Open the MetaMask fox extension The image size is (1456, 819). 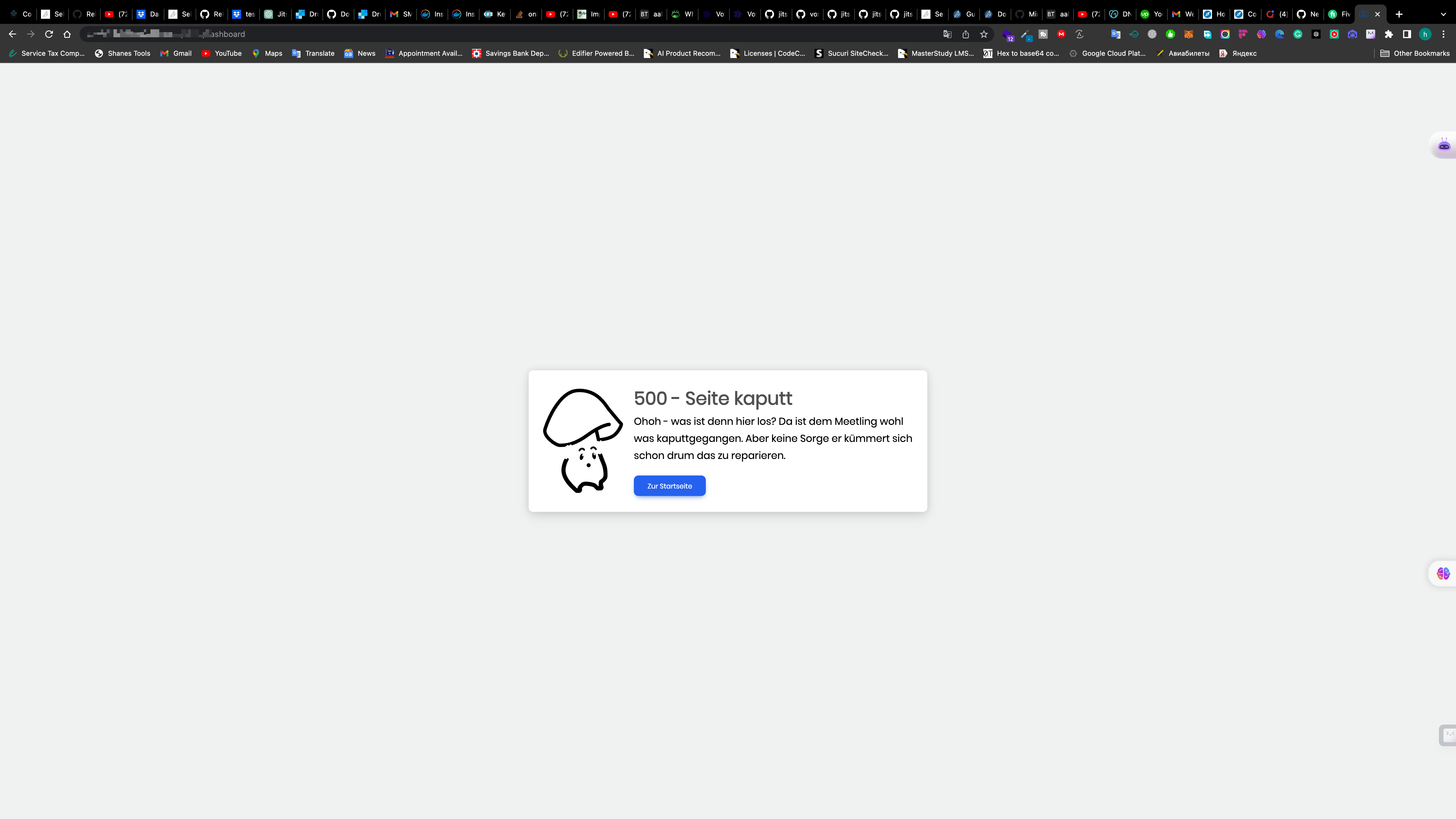click(1189, 34)
